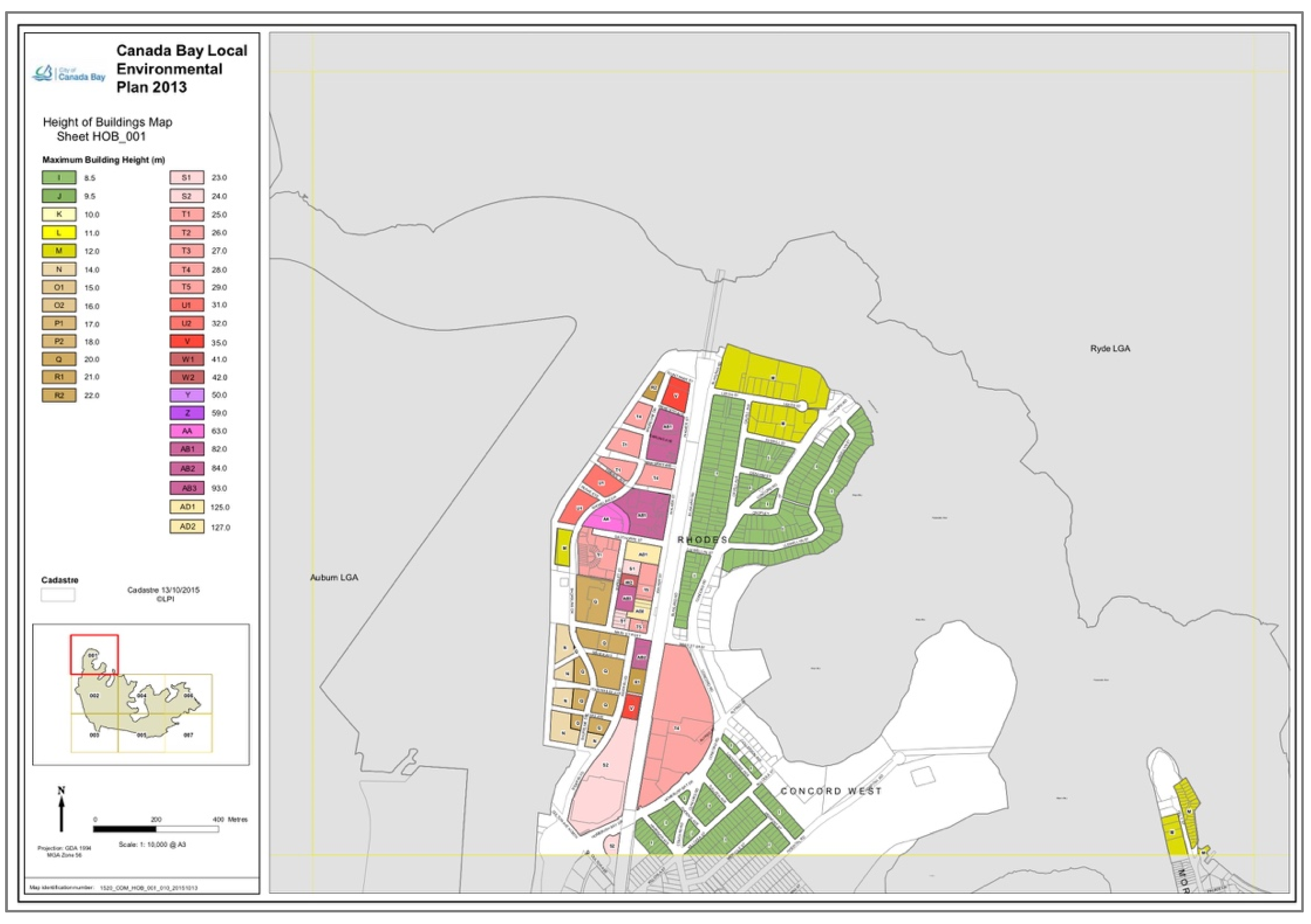Image resolution: width=1311 pixels, height=924 pixels.
Task: Click the Canada Bay Local Environmental Plan title
Action: [182, 69]
